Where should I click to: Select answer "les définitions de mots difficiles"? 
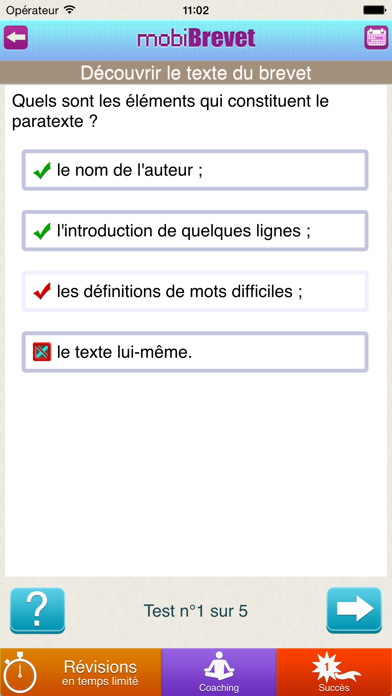point(195,292)
